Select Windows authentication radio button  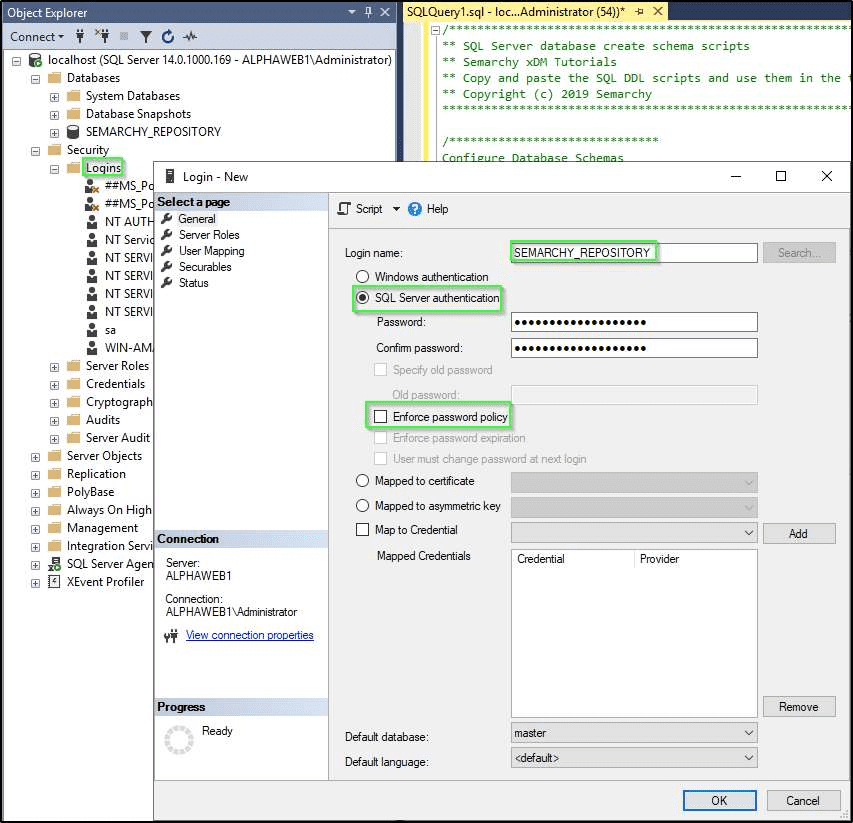362,277
